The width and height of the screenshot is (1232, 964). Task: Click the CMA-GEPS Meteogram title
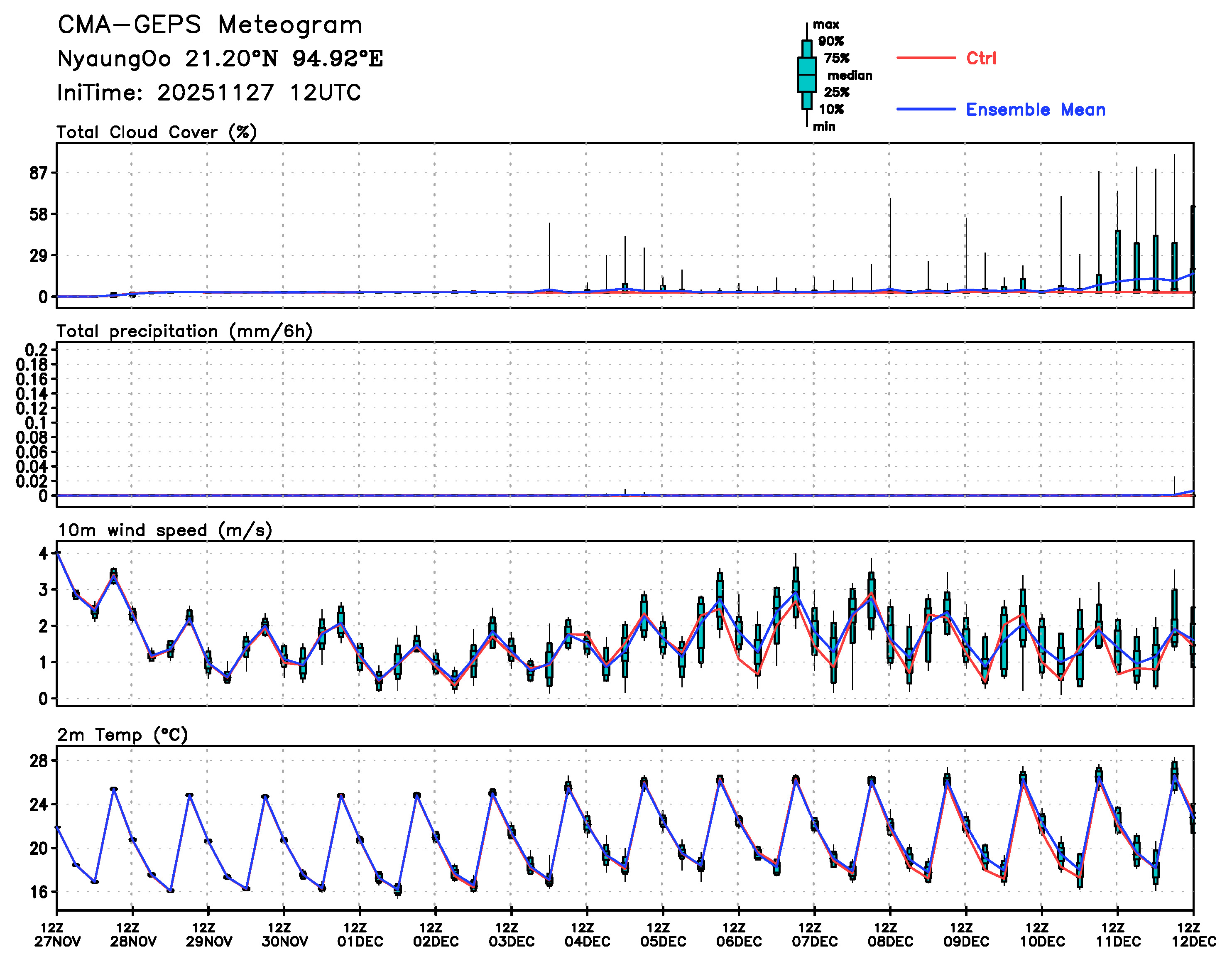[210, 25]
